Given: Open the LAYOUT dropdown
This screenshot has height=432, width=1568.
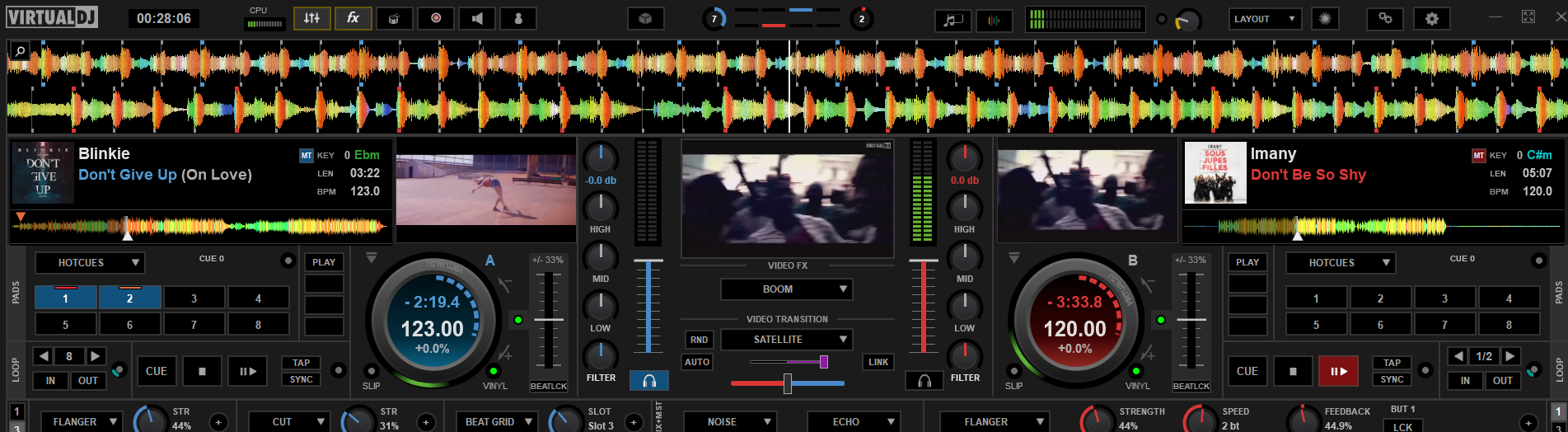Looking at the screenshot, I should [1265, 19].
